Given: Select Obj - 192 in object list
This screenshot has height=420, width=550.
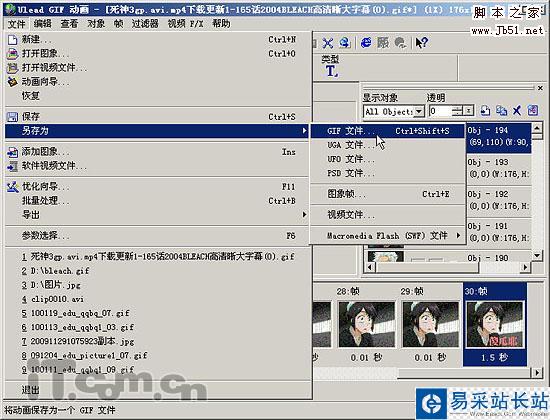Looking at the screenshot, I should [498, 200].
